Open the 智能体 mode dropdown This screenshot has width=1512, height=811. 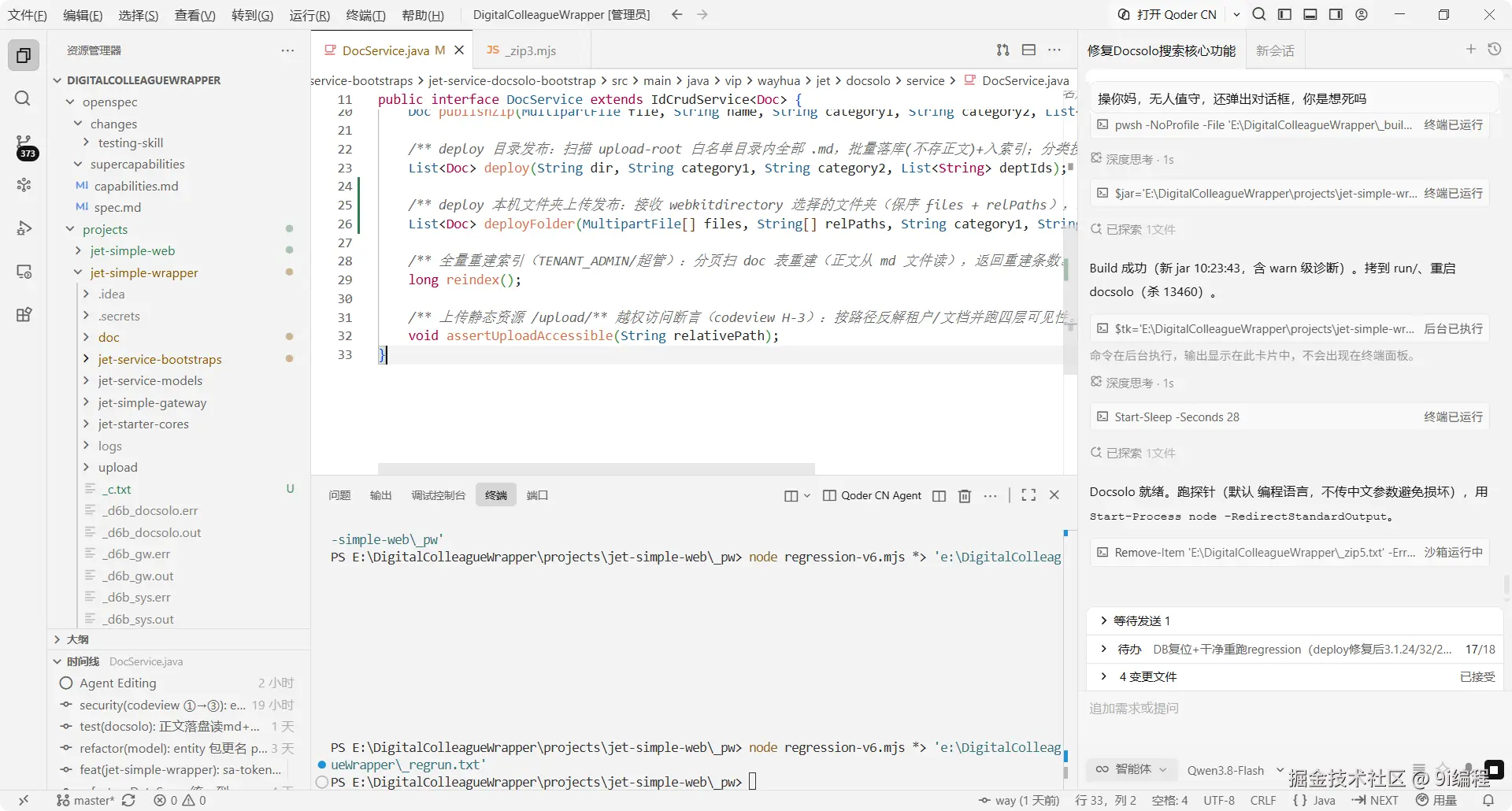pos(1132,769)
